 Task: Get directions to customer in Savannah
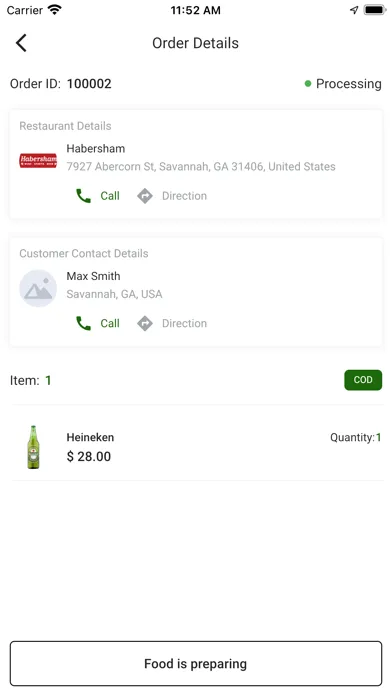172,323
